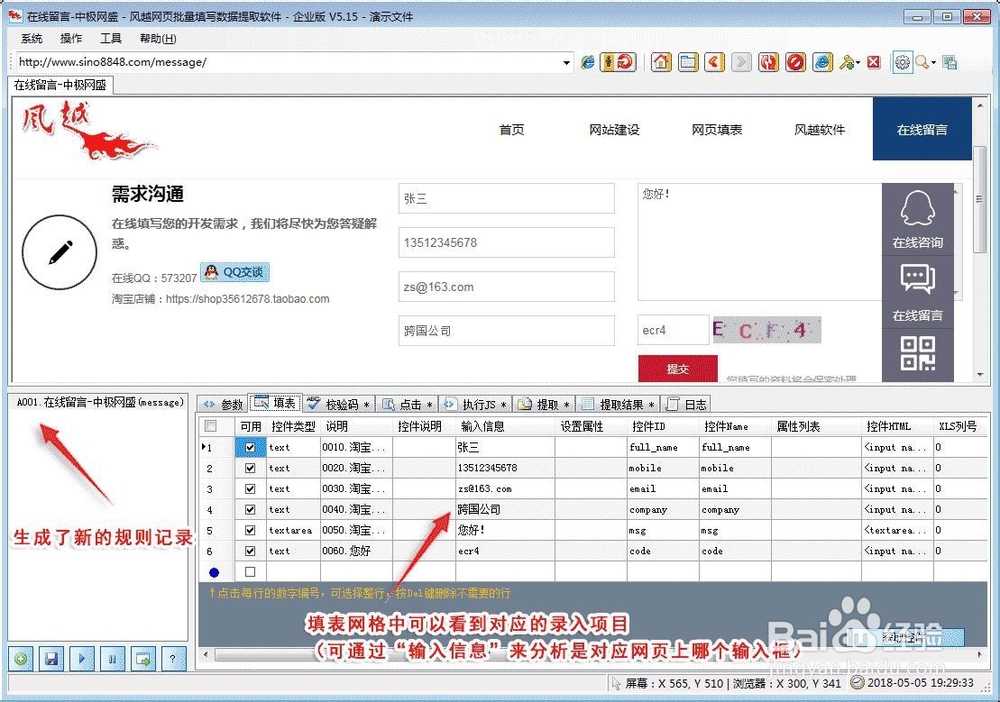Uncheck 可用 for the zs@163.com row
The width and height of the screenshot is (1000, 702).
click(250, 489)
